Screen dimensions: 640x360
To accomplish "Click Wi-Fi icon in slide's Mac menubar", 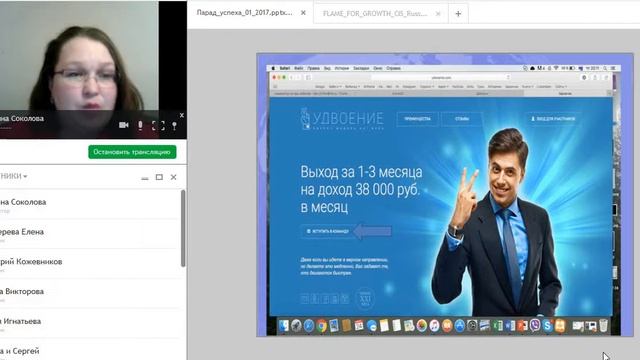I will click(556, 68).
